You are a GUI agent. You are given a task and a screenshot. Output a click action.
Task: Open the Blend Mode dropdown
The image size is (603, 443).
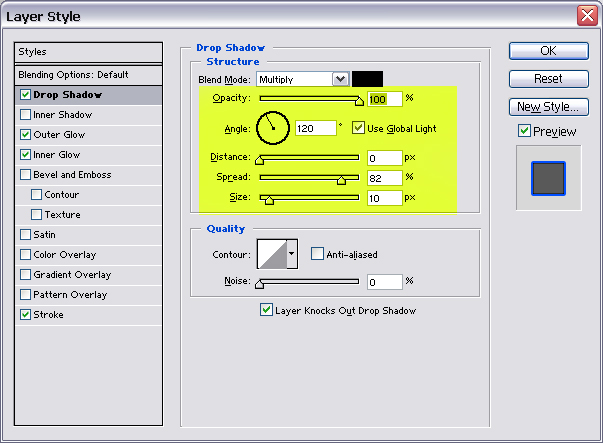pos(340,79)
